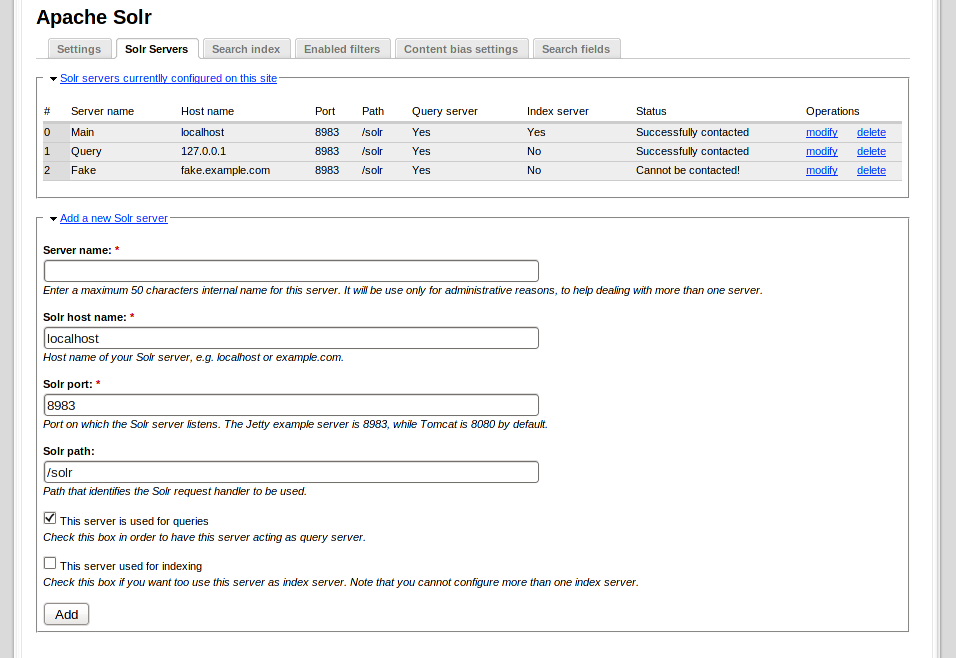Enable 'This server used for indexing' checkbox

(50, 564)
